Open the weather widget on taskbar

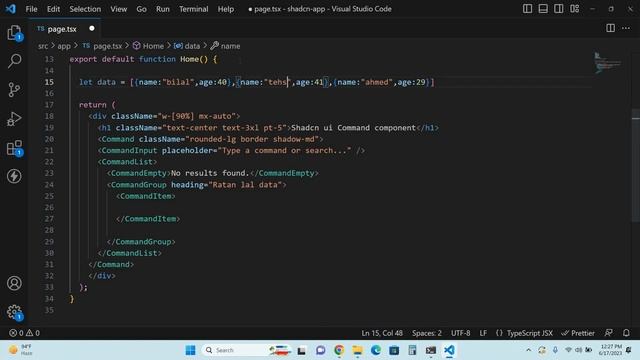[x=21, y=350]
